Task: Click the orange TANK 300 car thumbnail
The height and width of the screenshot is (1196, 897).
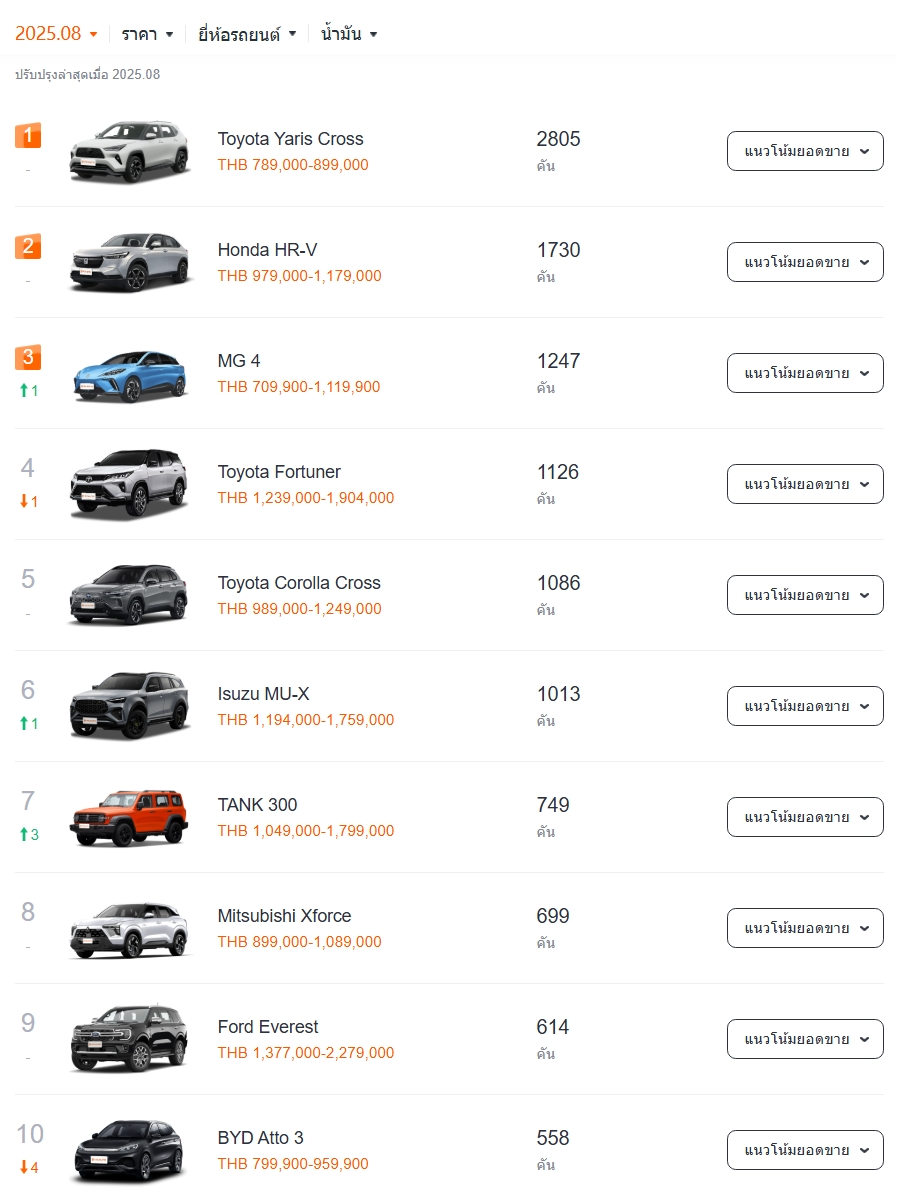Action: coord(129,818)
